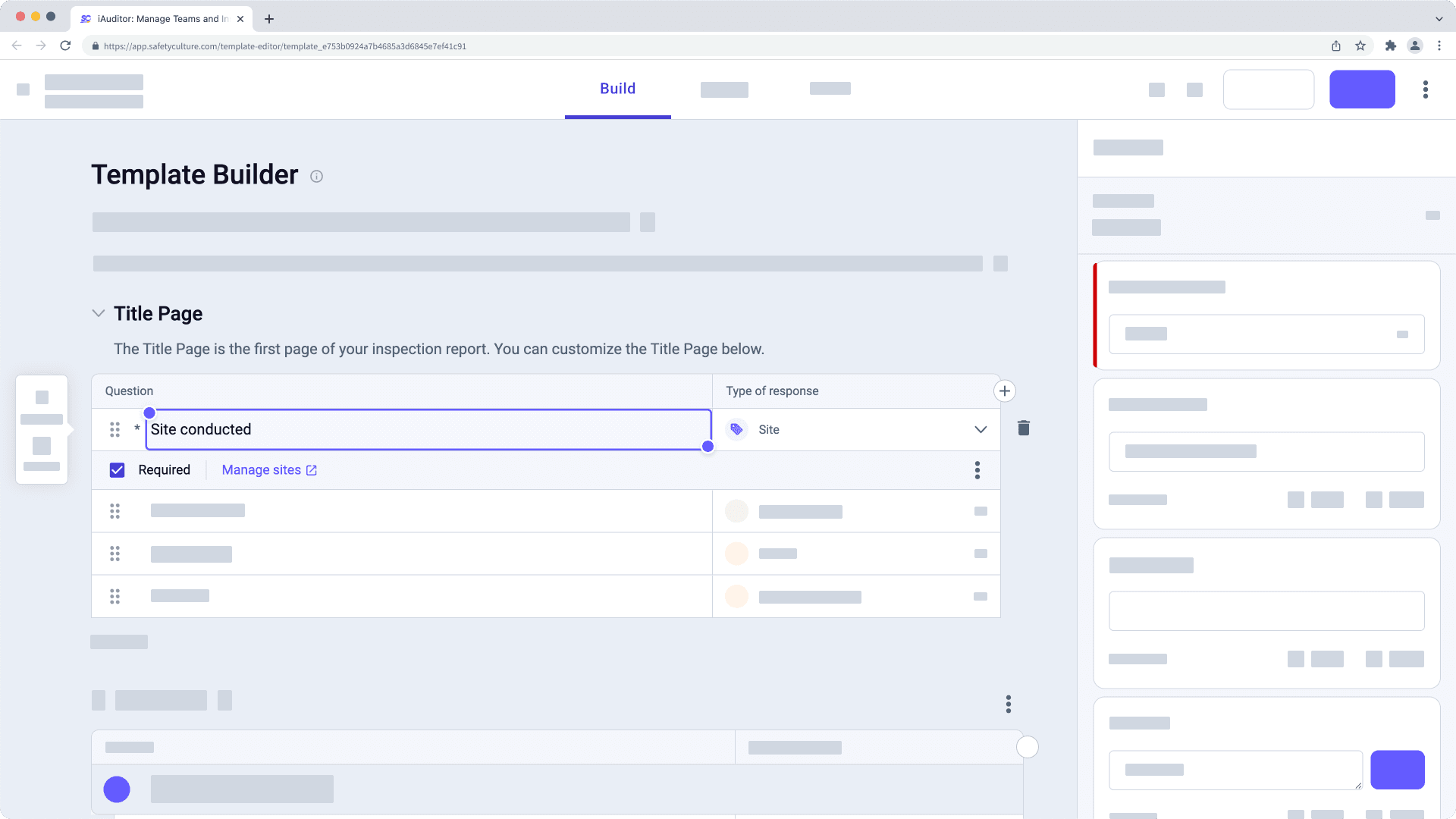Uncheck the Required checkbox
The height and width of the screenshot is (819, 1456).
(117, 469)
